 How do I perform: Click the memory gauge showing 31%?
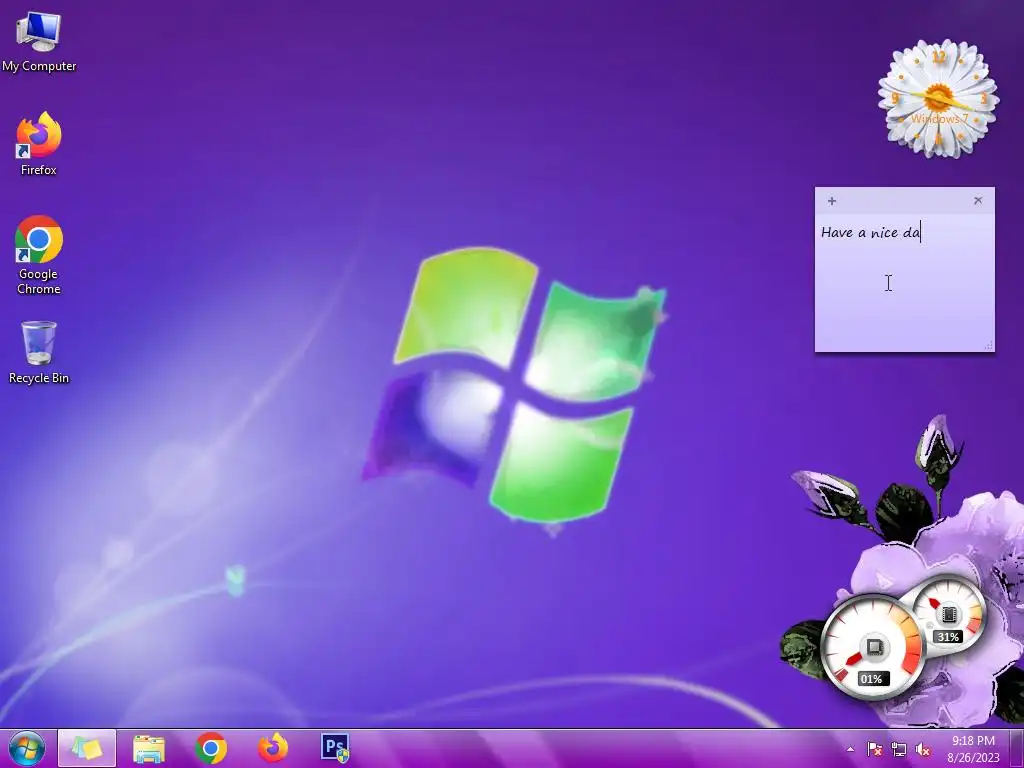pos(948,615)
